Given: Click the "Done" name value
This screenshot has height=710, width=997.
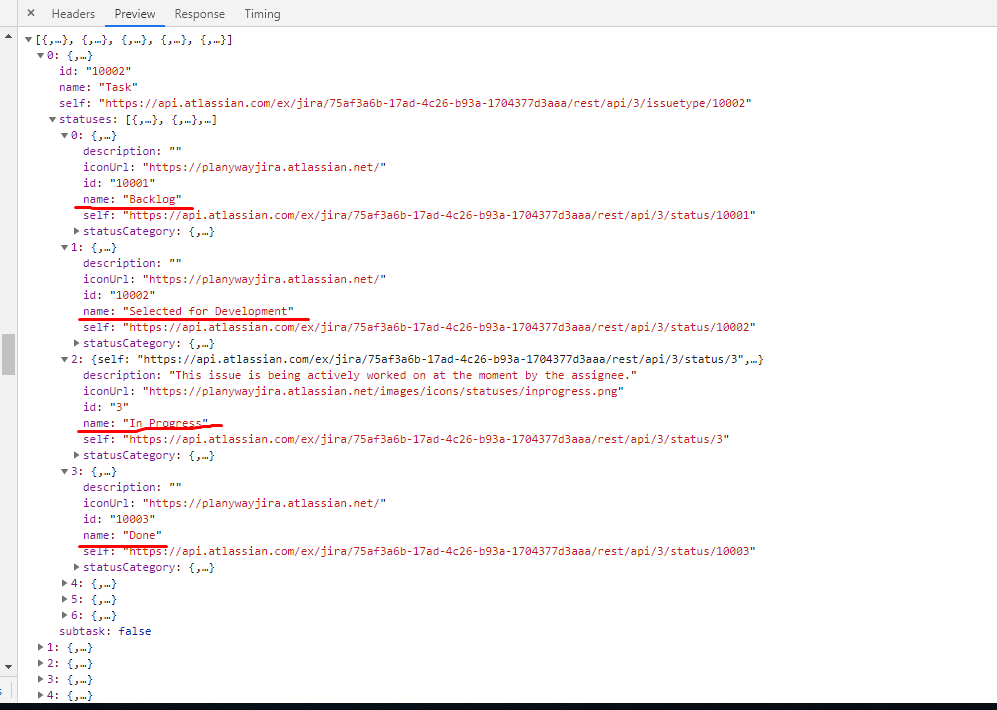Looking at the screenshot, I should click(142, 535).
